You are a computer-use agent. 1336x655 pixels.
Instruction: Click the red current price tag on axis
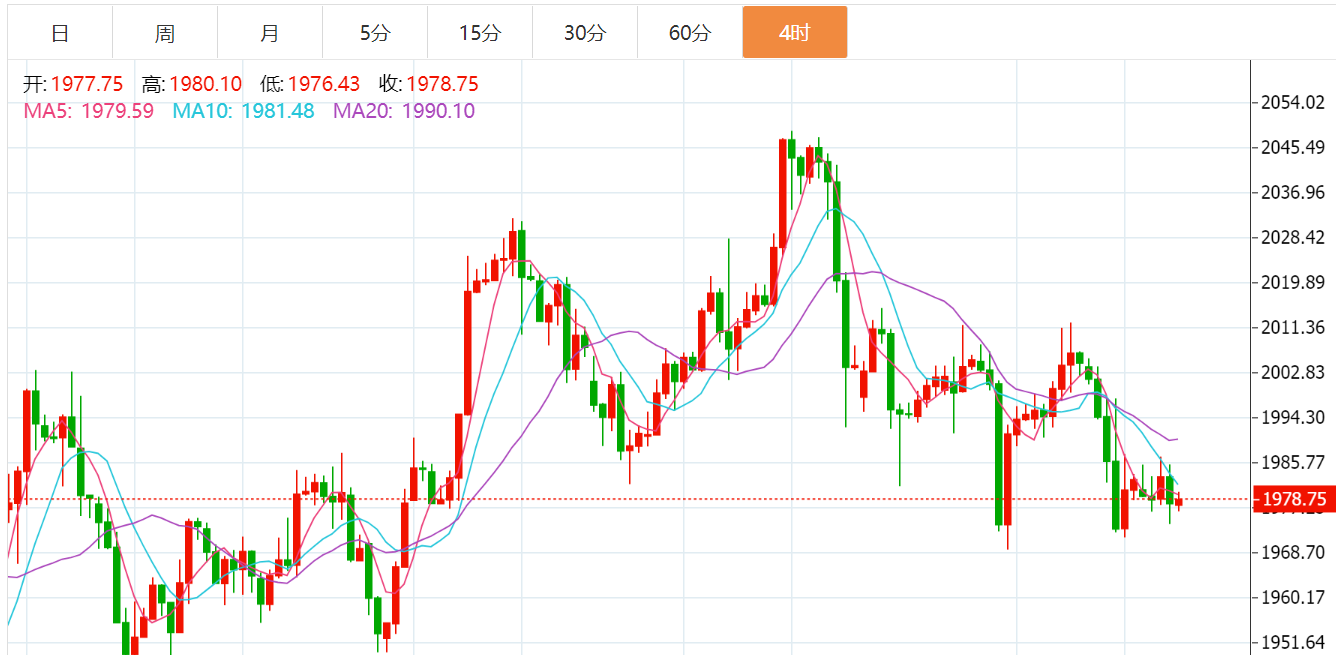tap(1294, 499)
